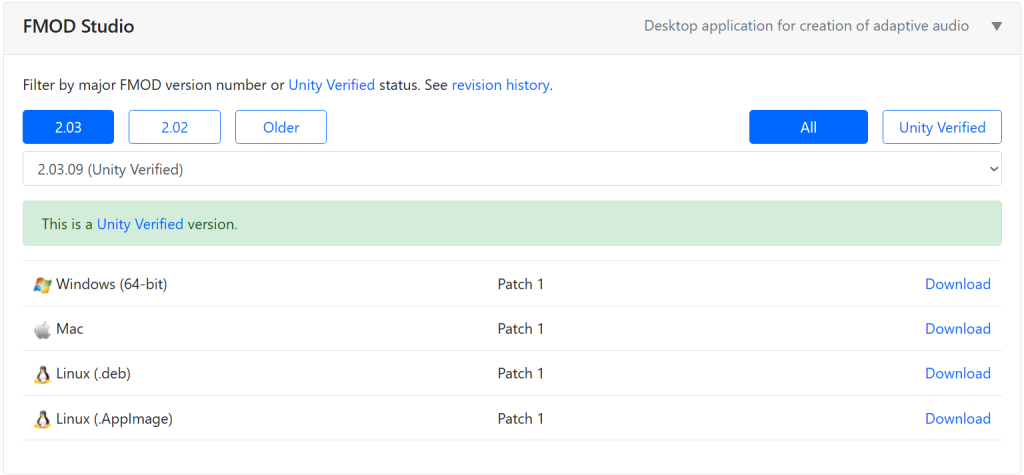The image size is (1024, 475).
Task: Collapse the FMOD Studio section triangle
Action: (x=996, y=27)
